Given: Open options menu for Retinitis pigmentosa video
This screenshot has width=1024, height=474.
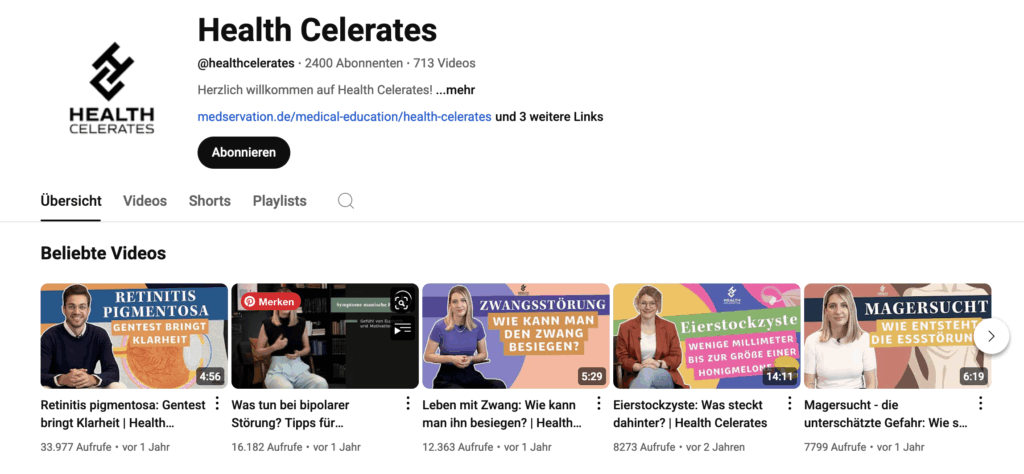Looking at the screenshot, I should [217, 403].
